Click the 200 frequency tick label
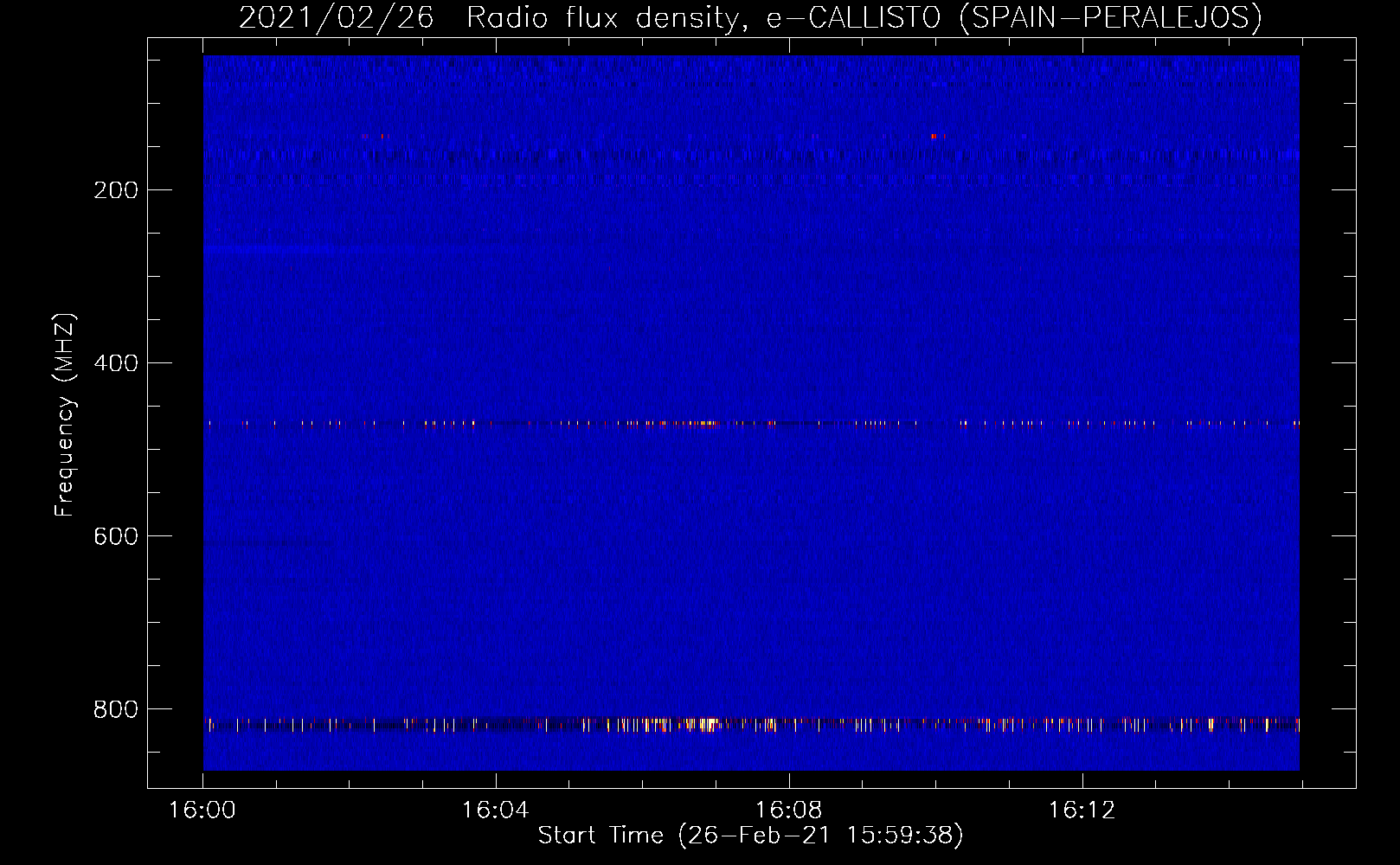 pos(116,190)
